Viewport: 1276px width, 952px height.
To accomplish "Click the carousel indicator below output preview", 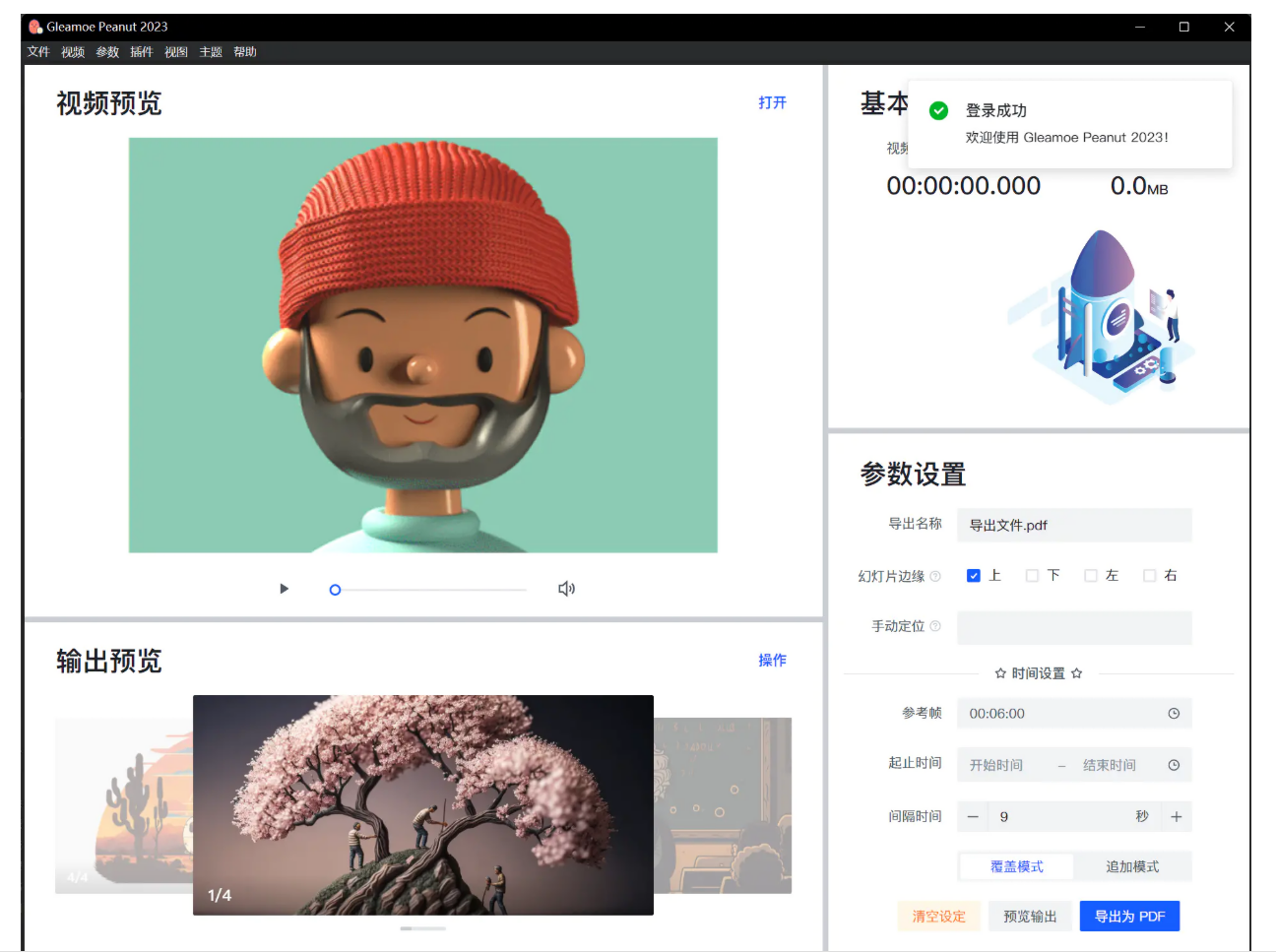I will tap(423, 928).
